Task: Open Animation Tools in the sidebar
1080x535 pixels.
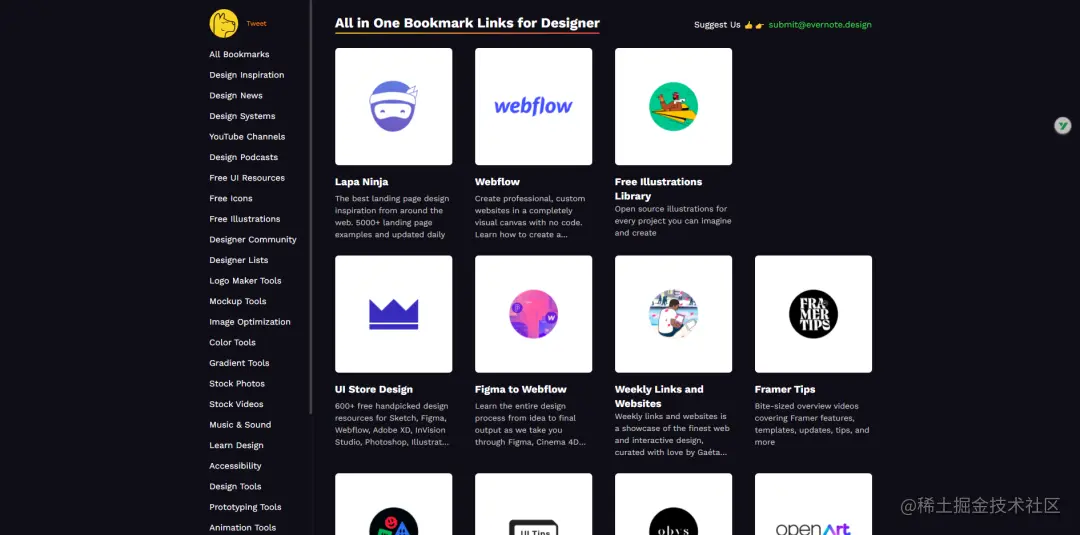Action: [242, 527]
